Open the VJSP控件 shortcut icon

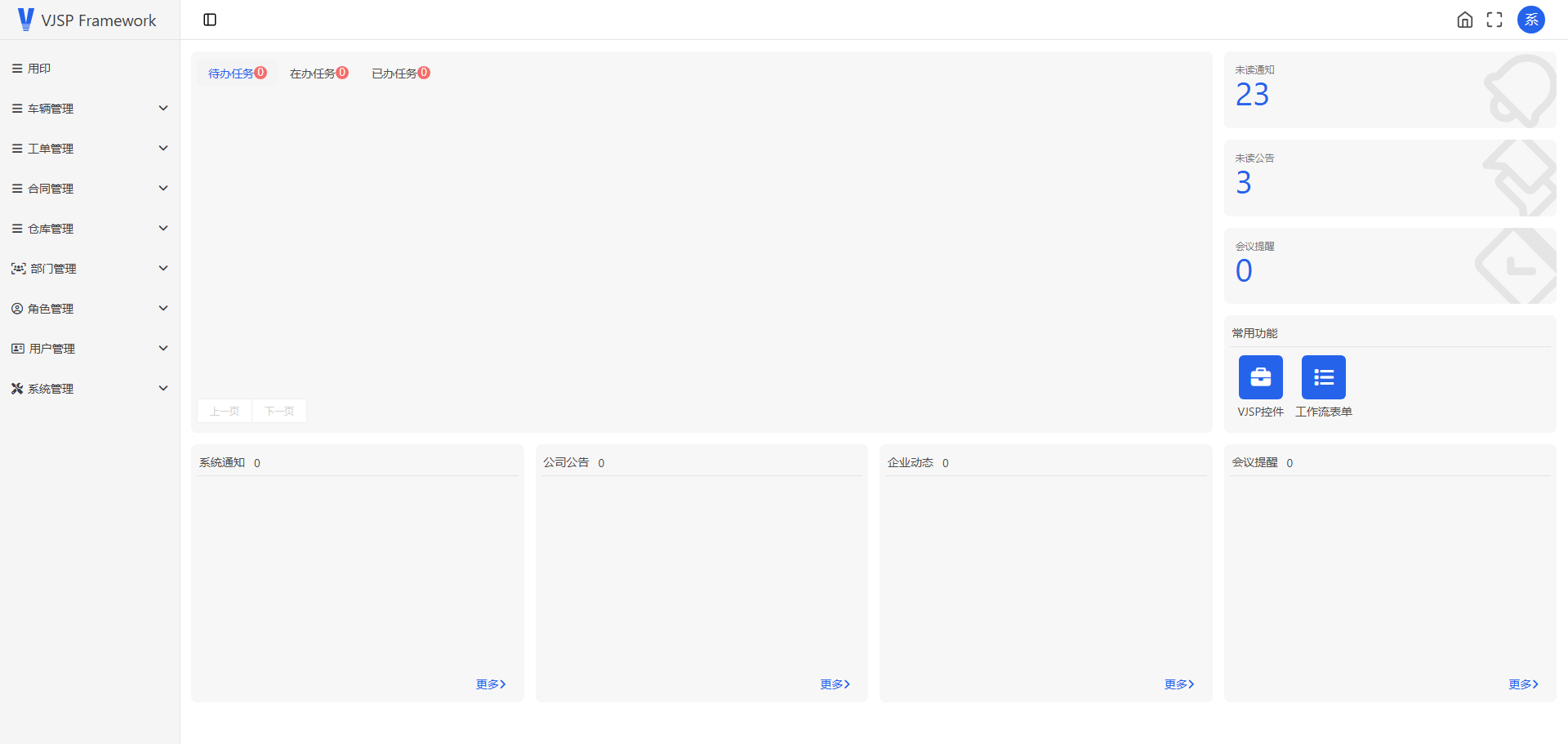1260,377
